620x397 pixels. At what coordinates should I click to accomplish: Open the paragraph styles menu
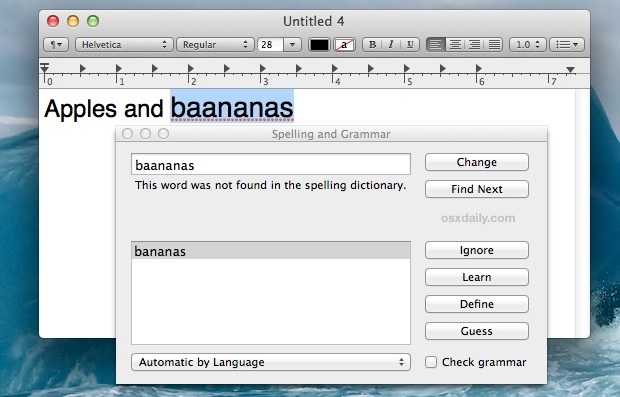click(56, 45)
